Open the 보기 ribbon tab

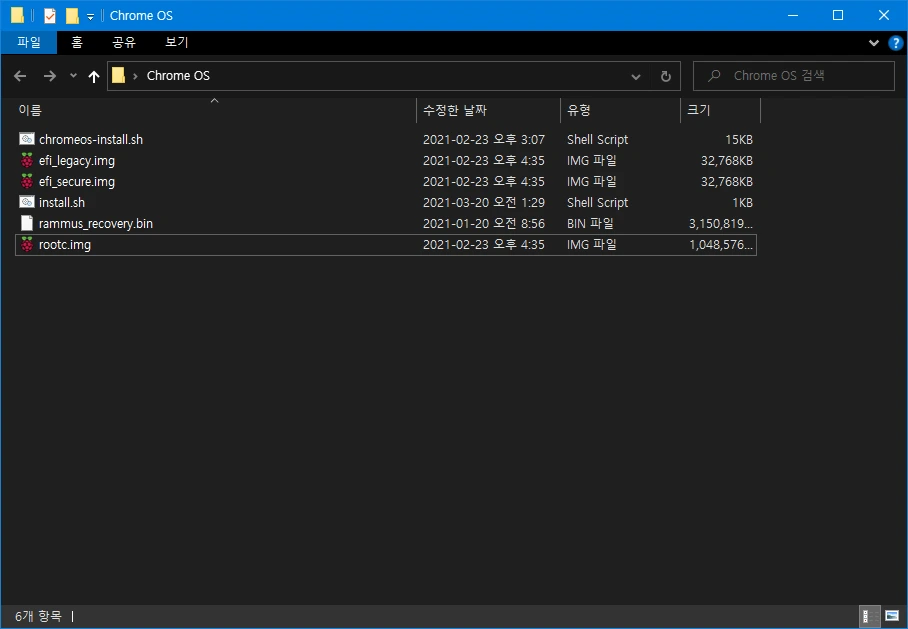[177, 42]
